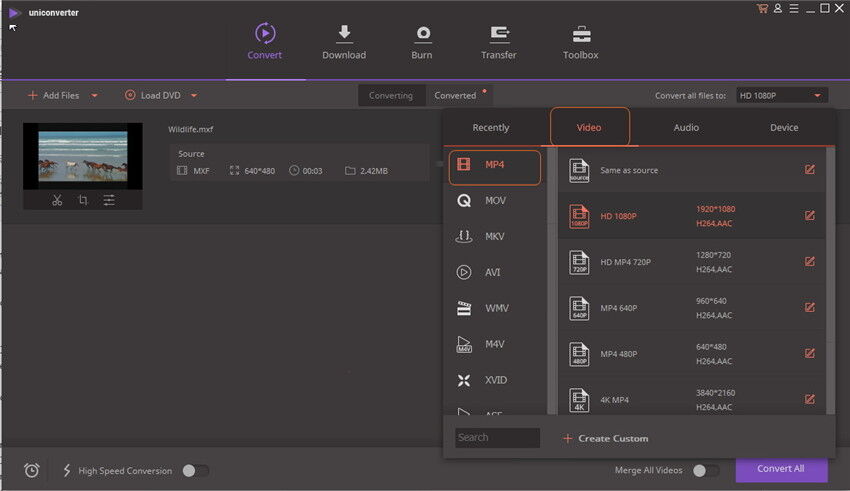Viewport: 850px width, 491px height.
Task: Click Create Custom preset button
Action: coord(606,438)
